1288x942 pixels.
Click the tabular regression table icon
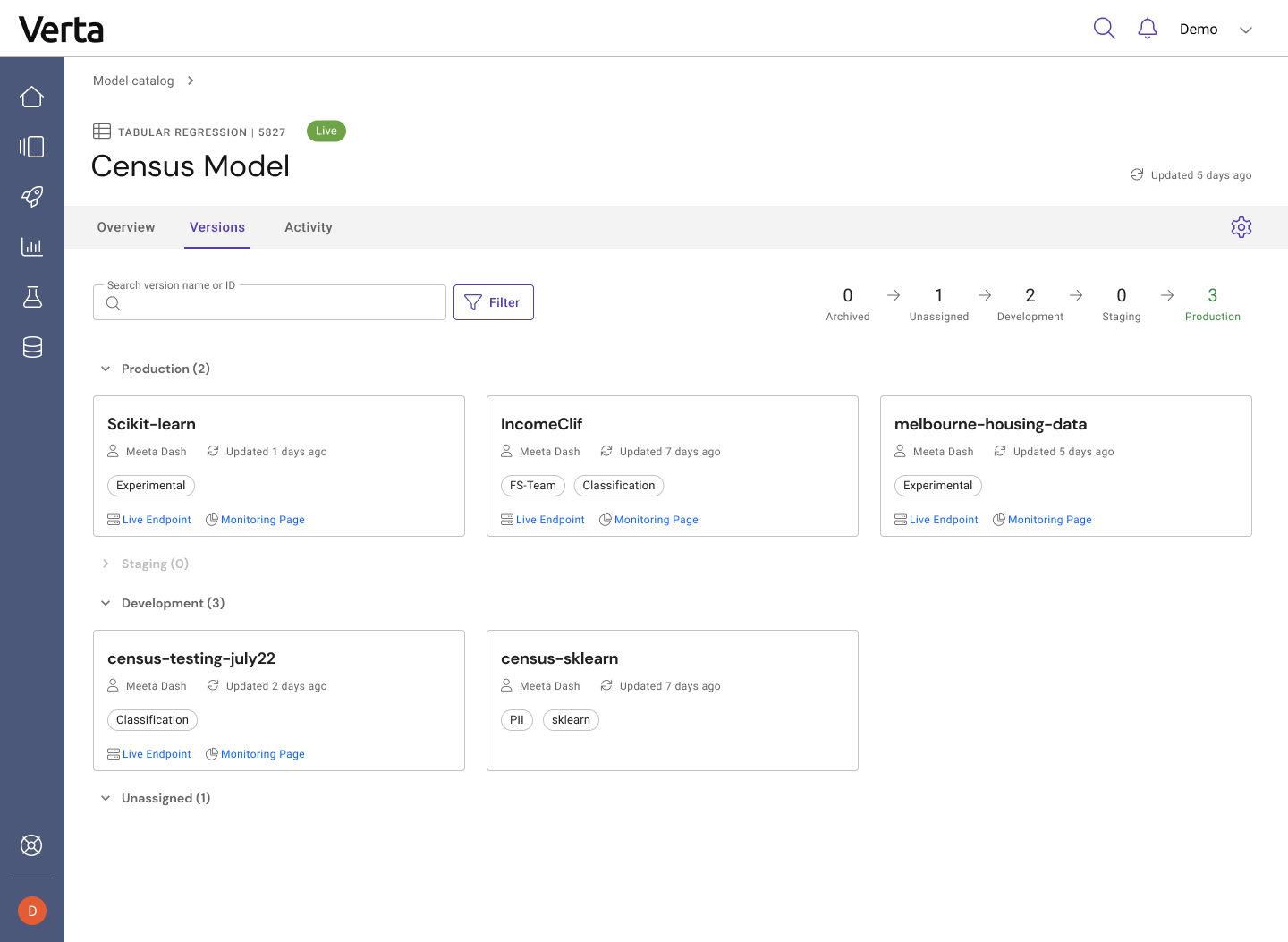click(x=102, y=132)
